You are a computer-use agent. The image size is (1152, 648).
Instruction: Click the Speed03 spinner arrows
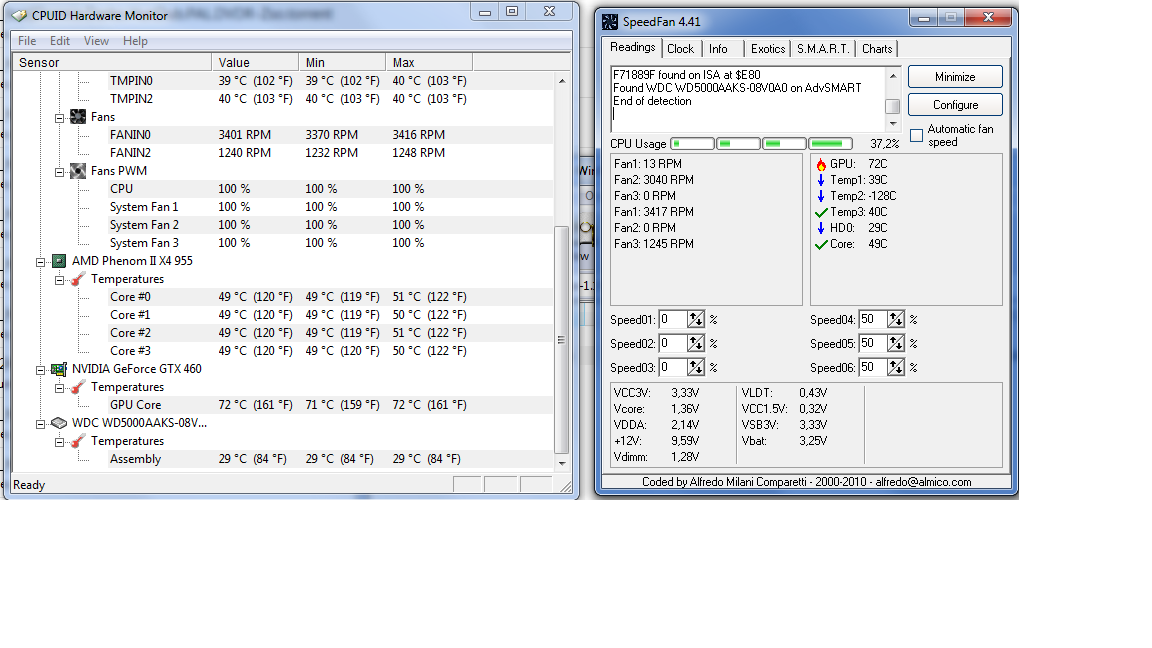(x=696, y=367)
